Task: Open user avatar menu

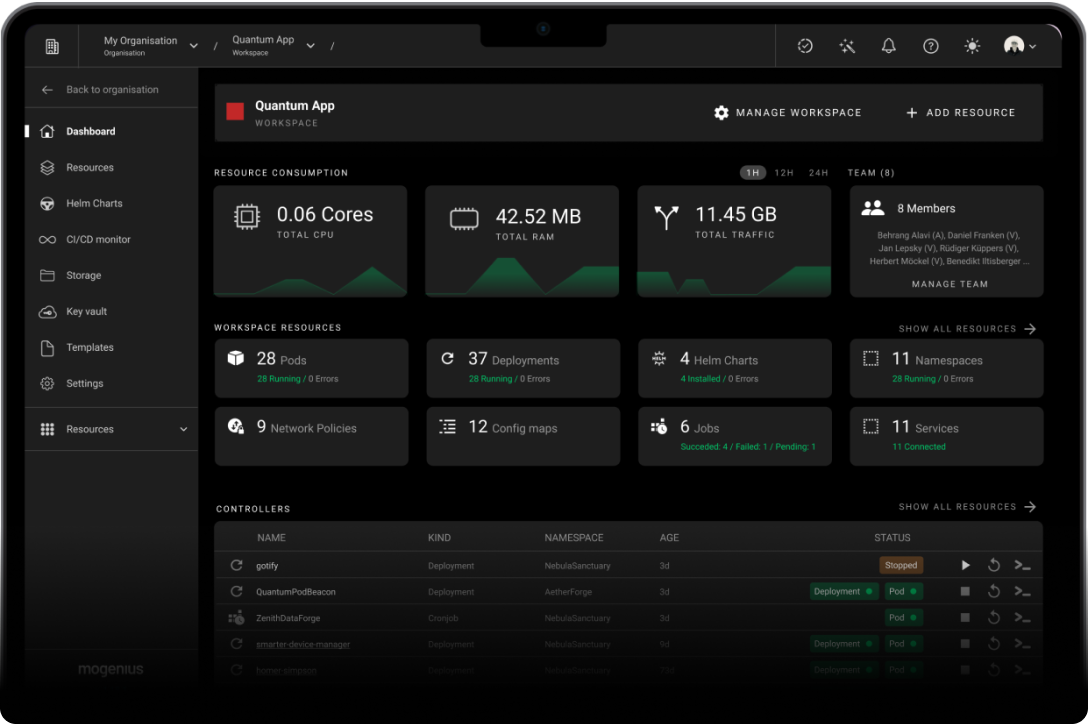Action: [1019, 46]
